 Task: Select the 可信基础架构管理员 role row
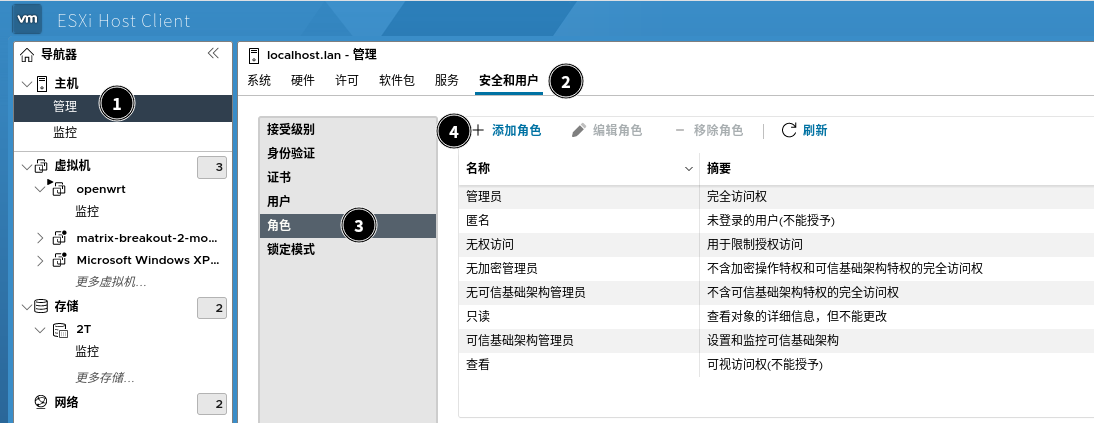coord(776,341)
